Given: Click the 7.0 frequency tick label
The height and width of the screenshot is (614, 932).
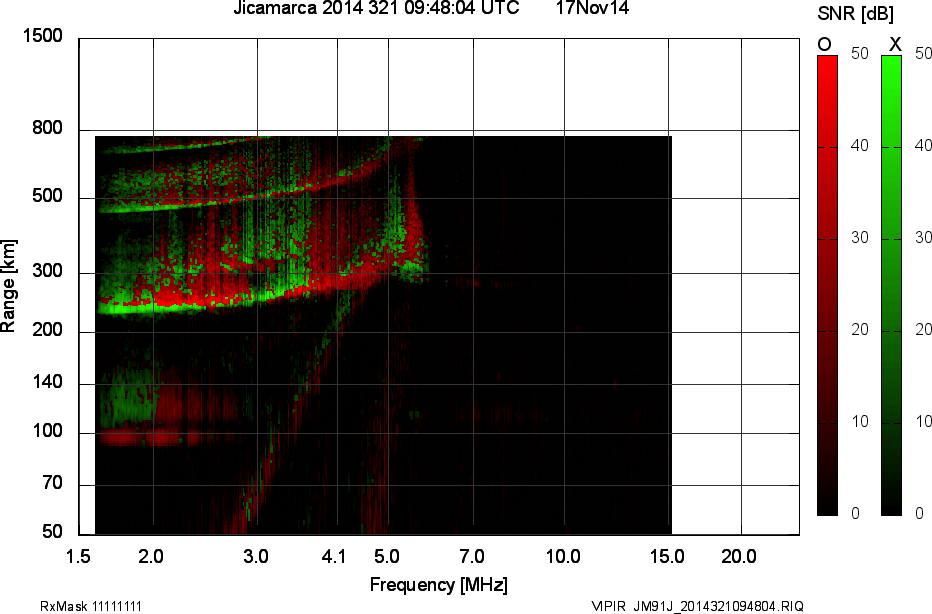Looking at the screenshot, I should click(x=471, y=556).
